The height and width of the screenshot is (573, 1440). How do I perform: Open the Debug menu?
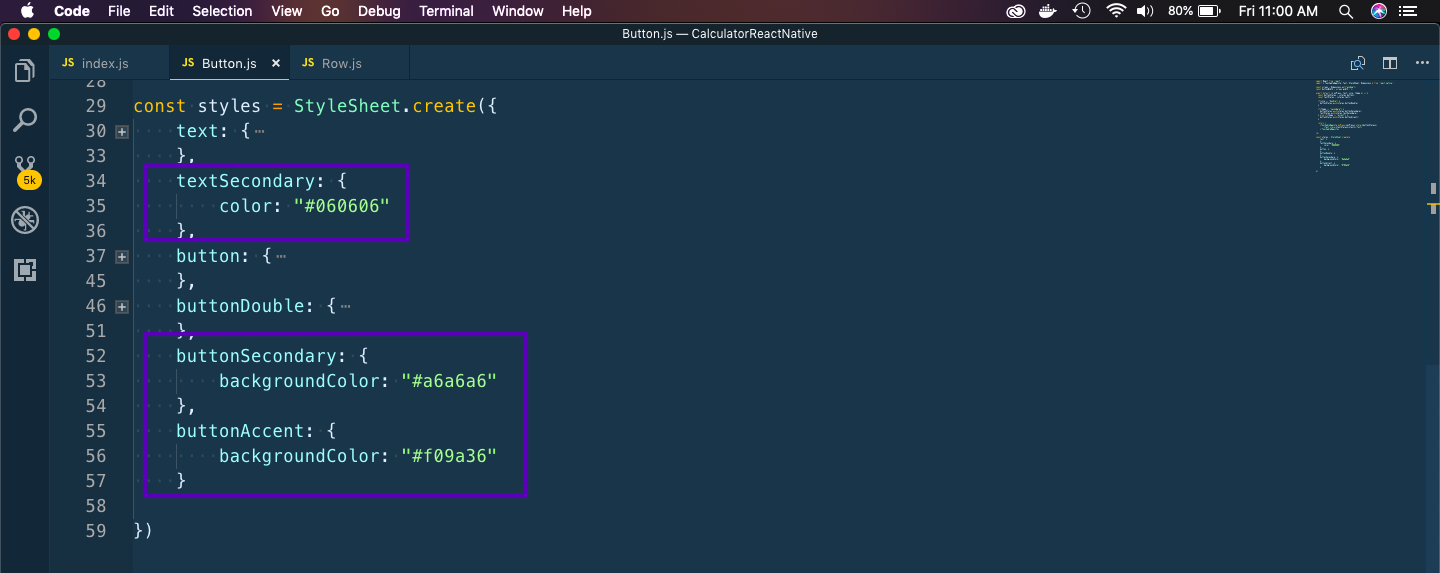click(379, 11)
